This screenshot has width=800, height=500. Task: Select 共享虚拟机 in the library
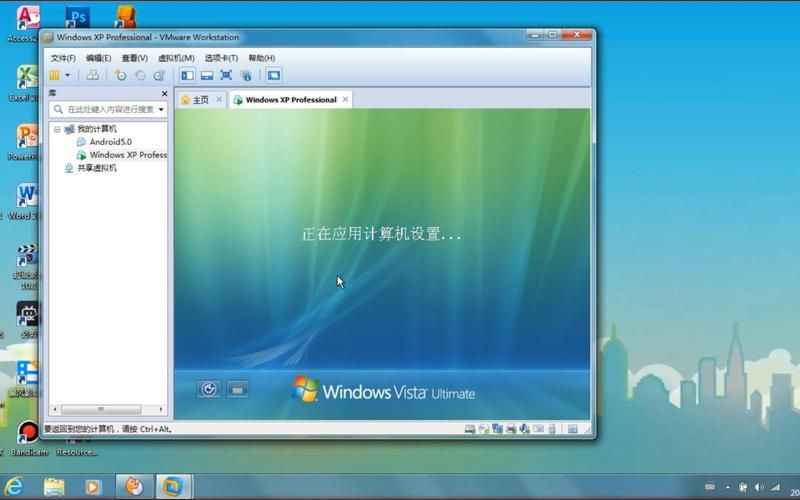pyautogui.click(x=97, y=168)
